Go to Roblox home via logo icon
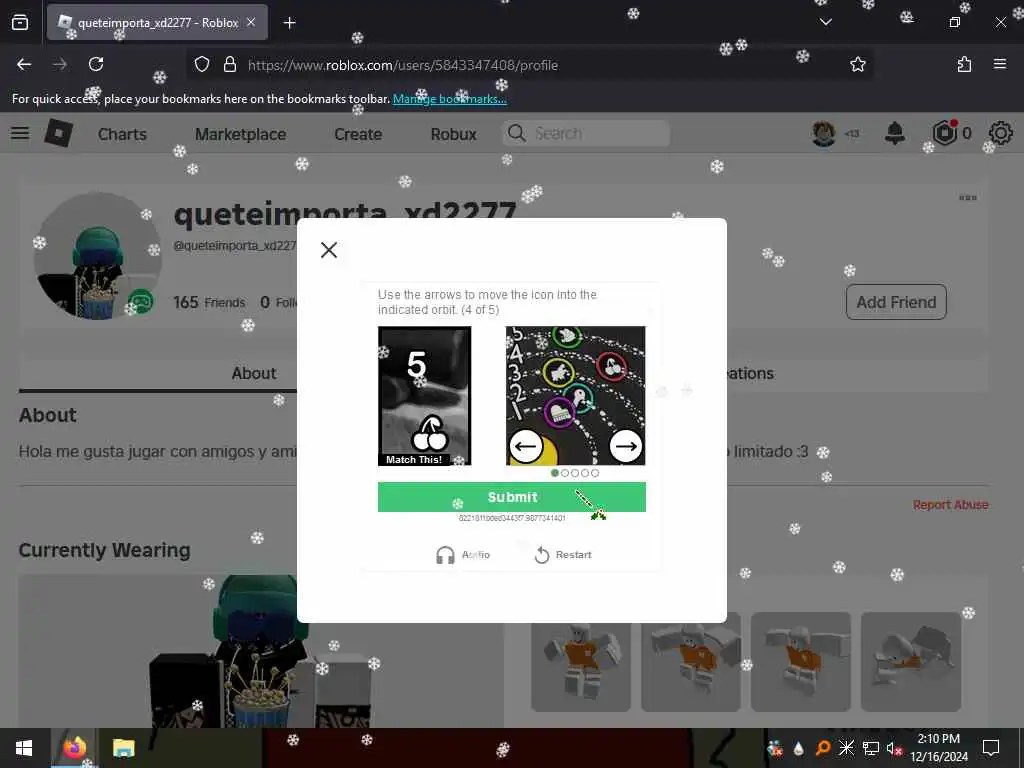1024x768 pixels. [x=59, y=133]
